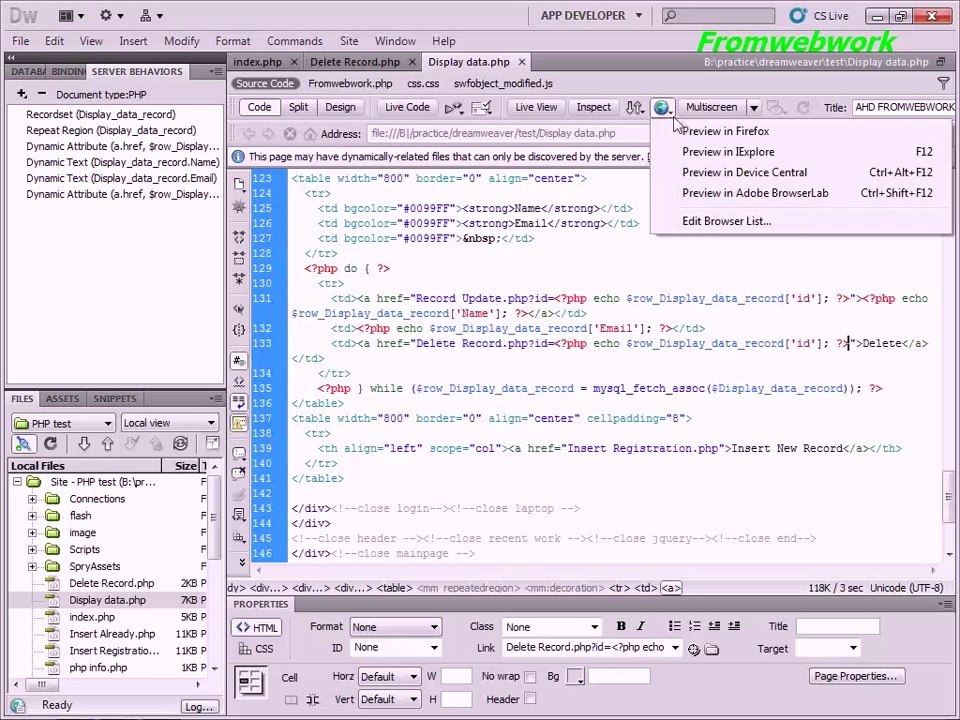Click the filter related files icon

click(943, 83)
